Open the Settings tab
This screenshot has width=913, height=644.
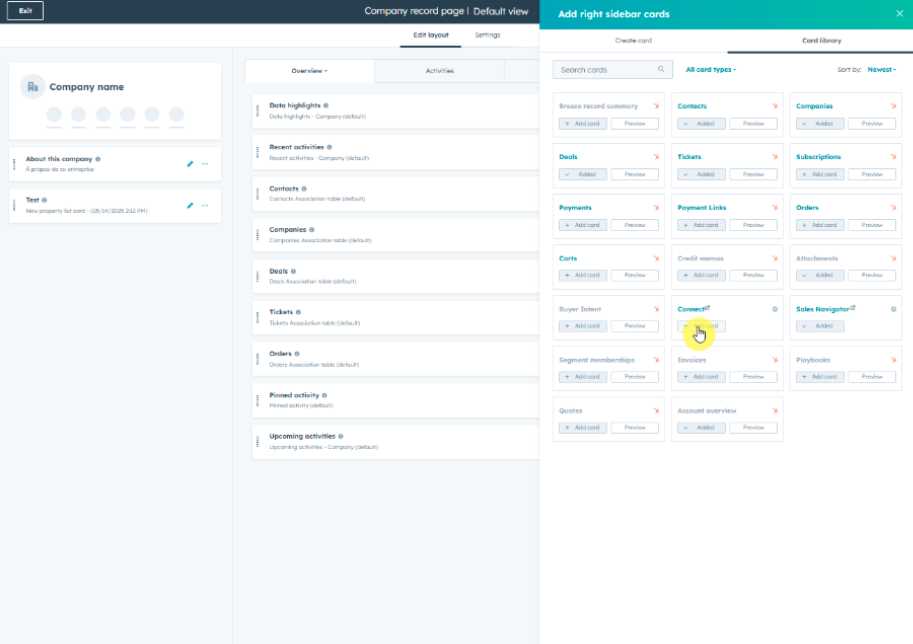pos(487,33)
